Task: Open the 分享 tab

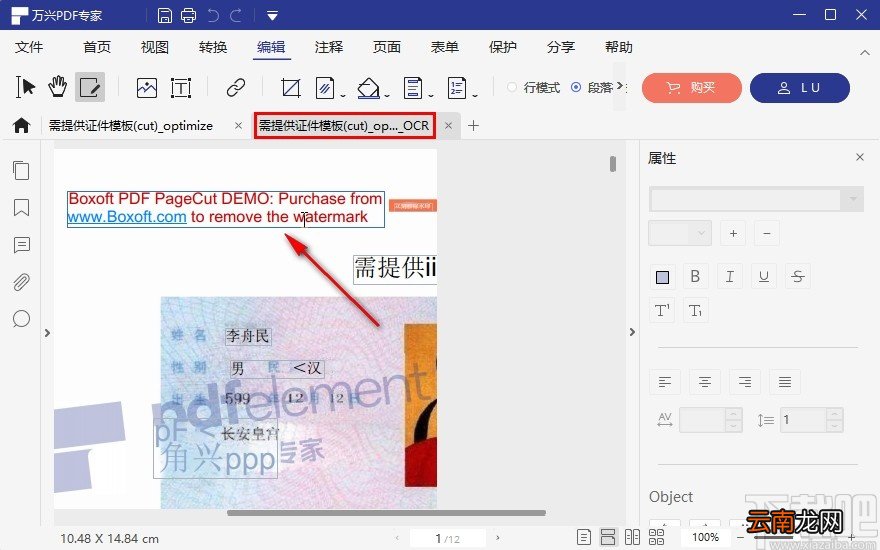Action: [x=561, y=47]
